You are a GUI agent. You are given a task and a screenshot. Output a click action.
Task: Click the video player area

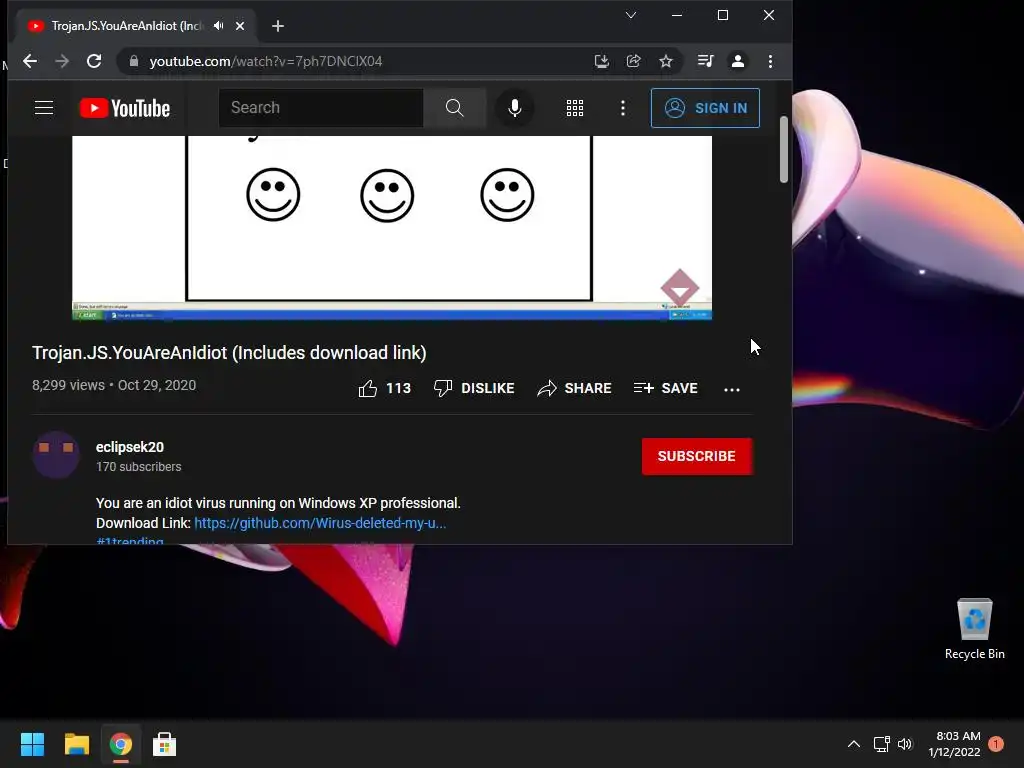click(x=392, y=227)
